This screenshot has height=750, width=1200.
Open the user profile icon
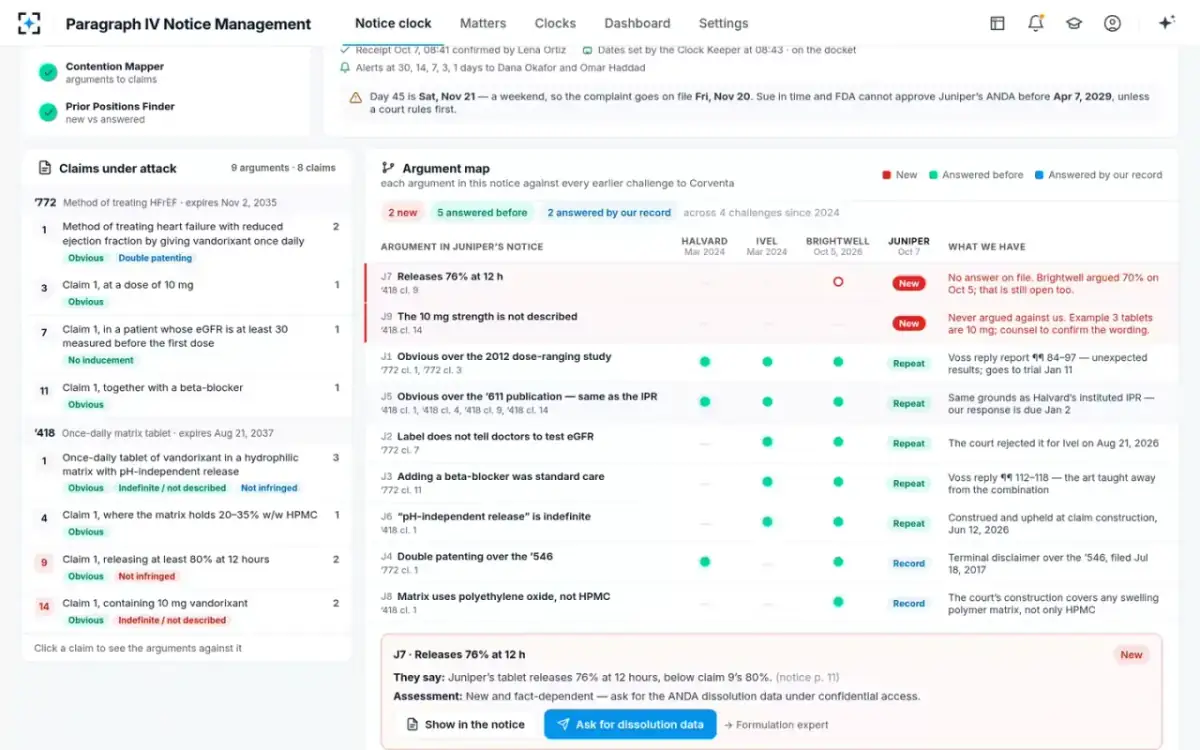[1112, 23]
